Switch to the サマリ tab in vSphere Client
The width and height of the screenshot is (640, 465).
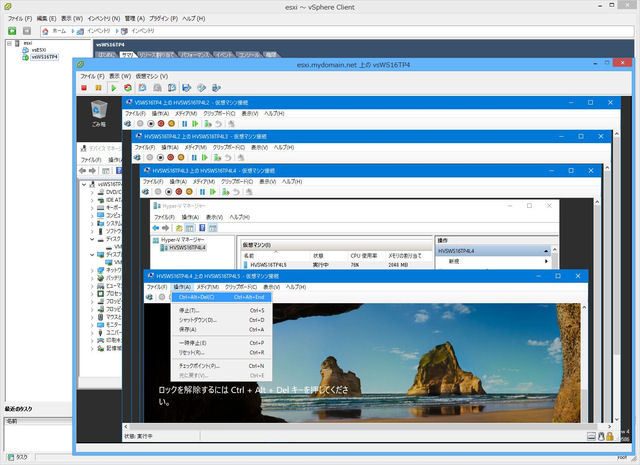pos(127,55)
